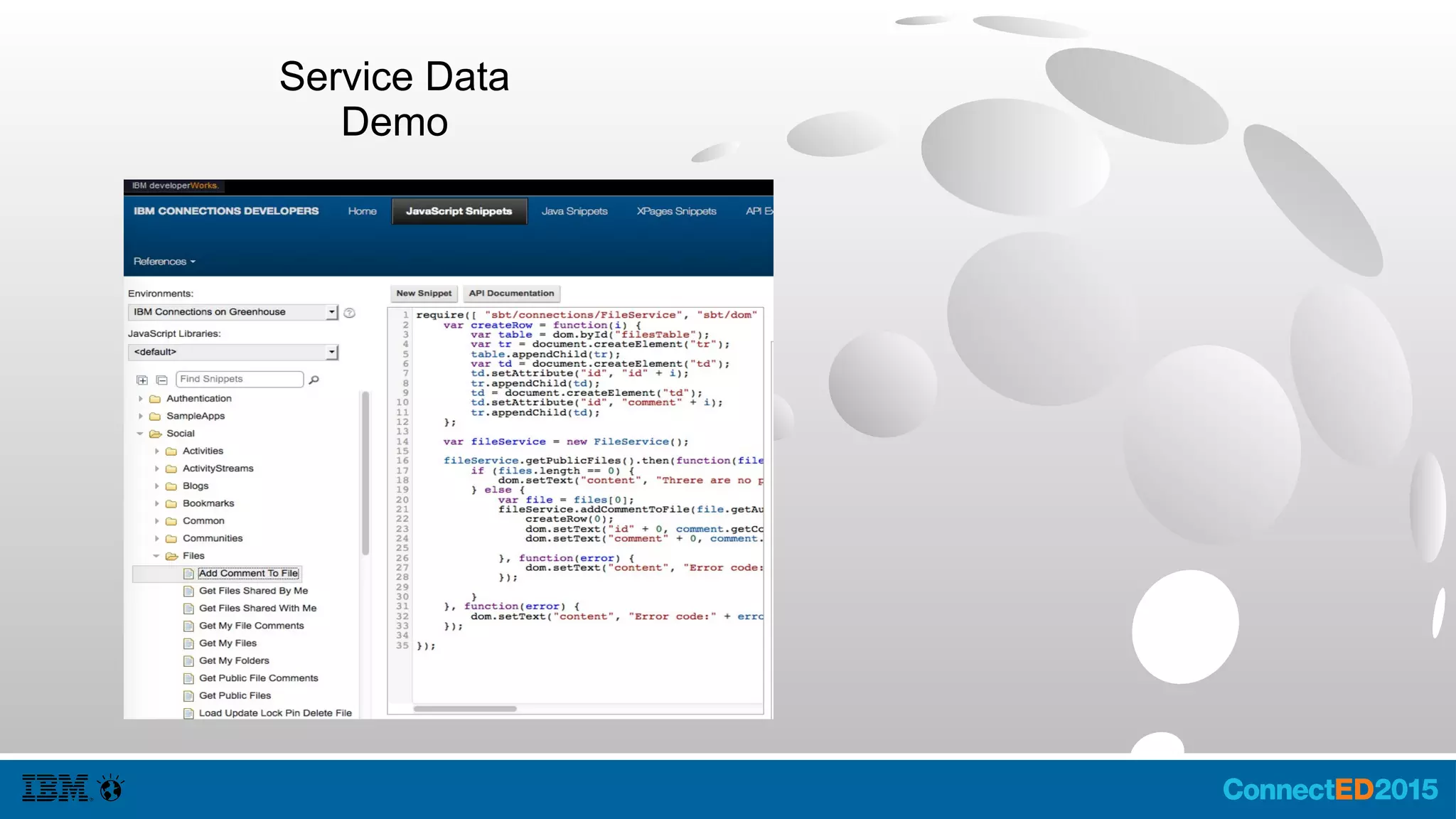The image size is (1456, 819).
Task: Click the expand-all tree icon
Action: tap(142, 380)
